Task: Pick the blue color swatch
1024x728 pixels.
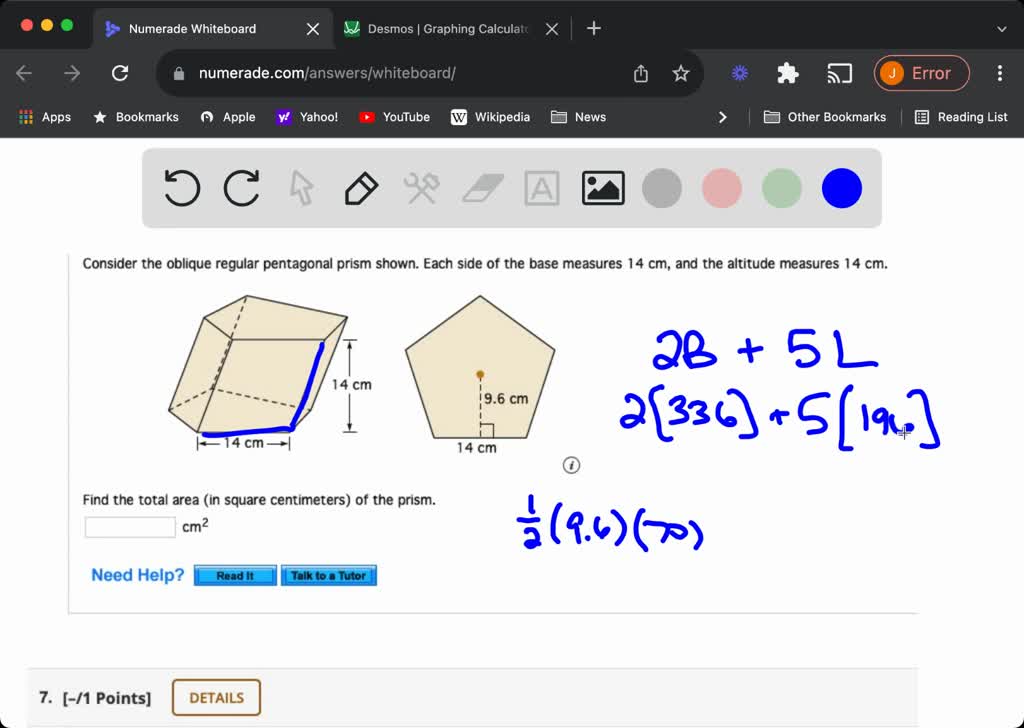Action: tap(842, 188)
